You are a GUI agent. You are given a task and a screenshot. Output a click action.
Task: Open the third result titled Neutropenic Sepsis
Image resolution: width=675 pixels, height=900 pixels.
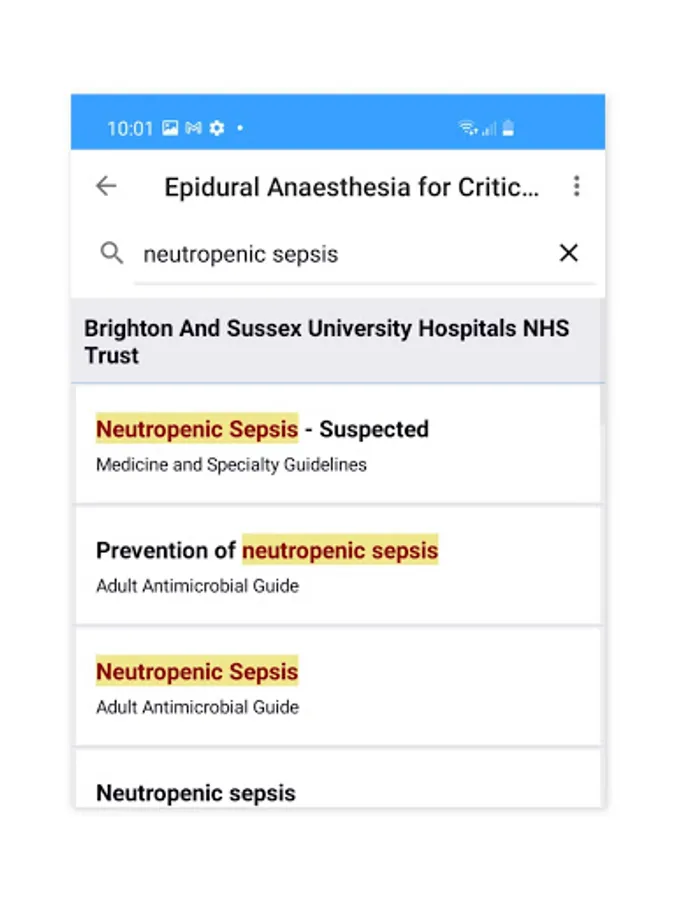337,687
